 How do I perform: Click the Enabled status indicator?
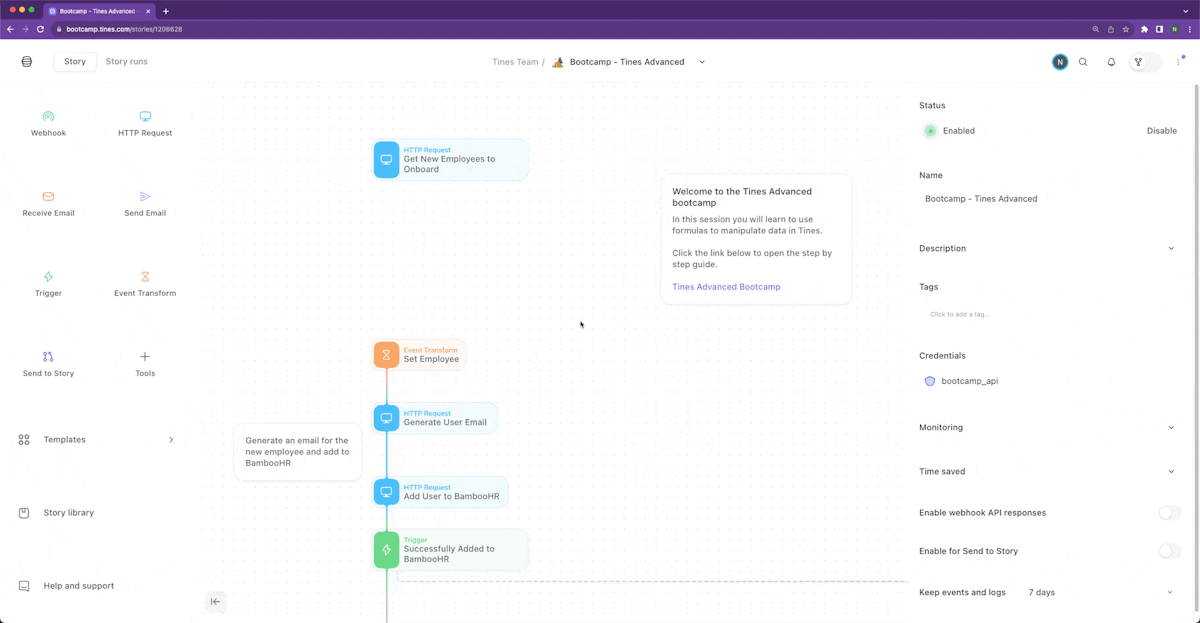pyautogui.click(x=949, y=131)
